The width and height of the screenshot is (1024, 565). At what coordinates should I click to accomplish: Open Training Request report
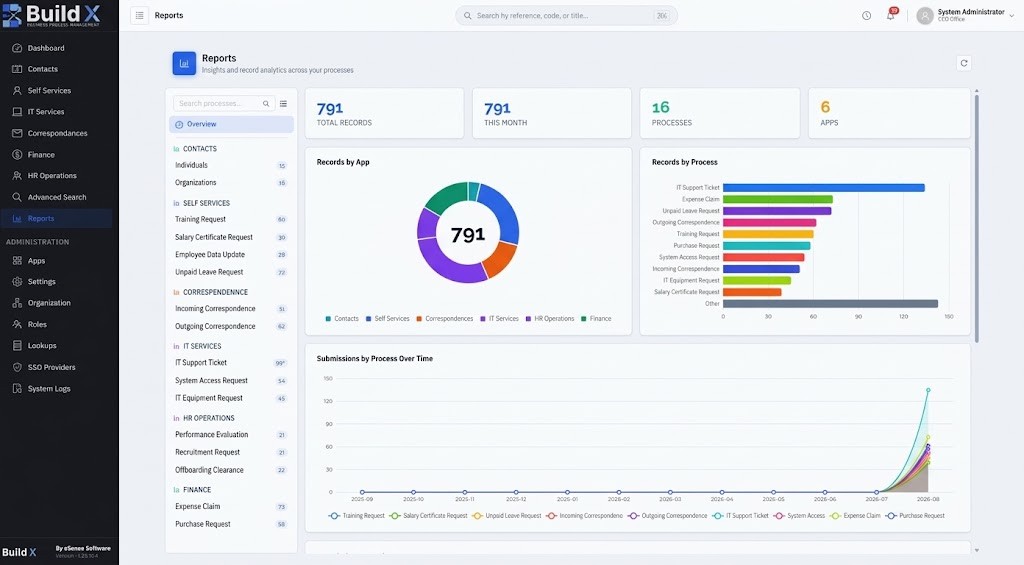(x=231, y=219)
